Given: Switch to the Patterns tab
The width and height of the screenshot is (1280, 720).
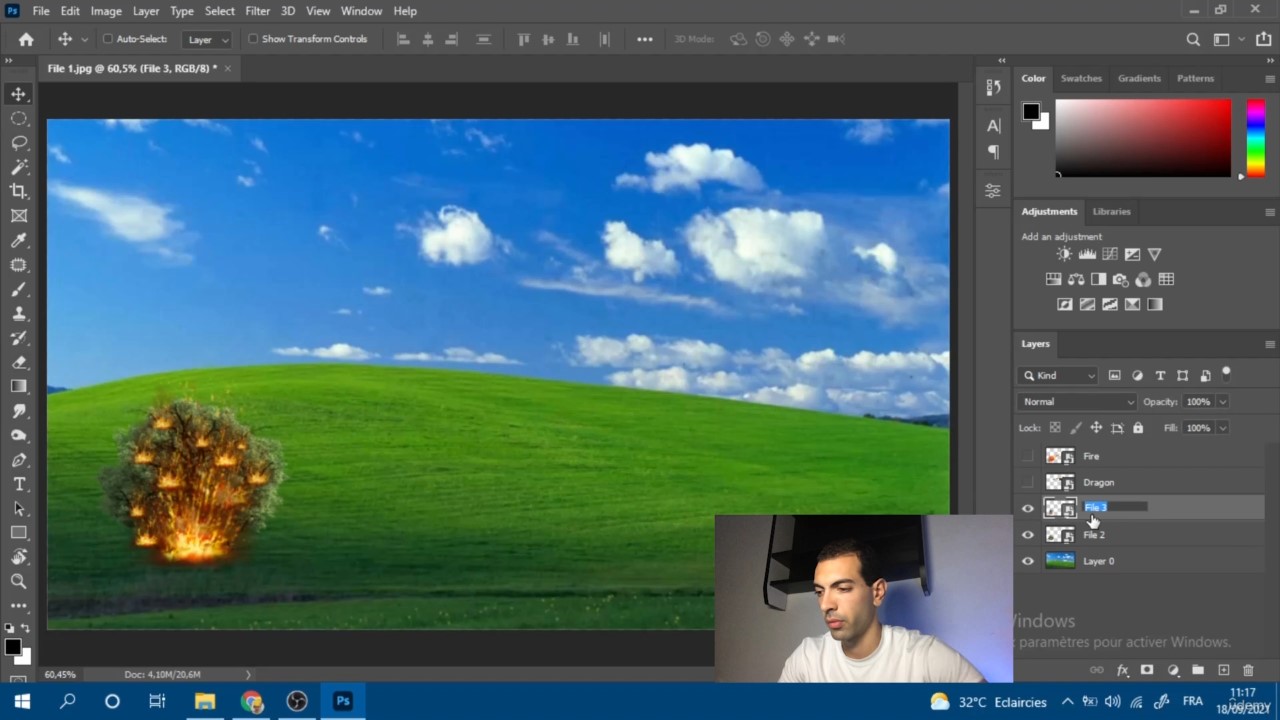Looking at the screenshot, I should pos(1195,78).
